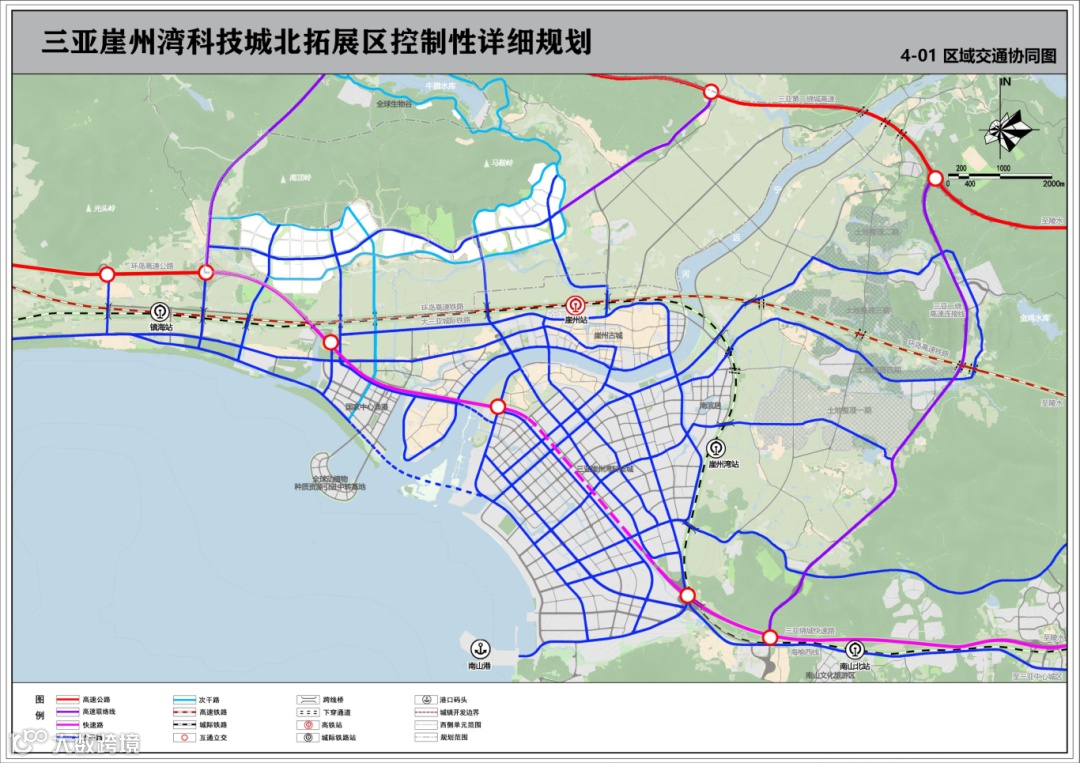Click the 崖州湾站 station icon

tap(716, 450)
